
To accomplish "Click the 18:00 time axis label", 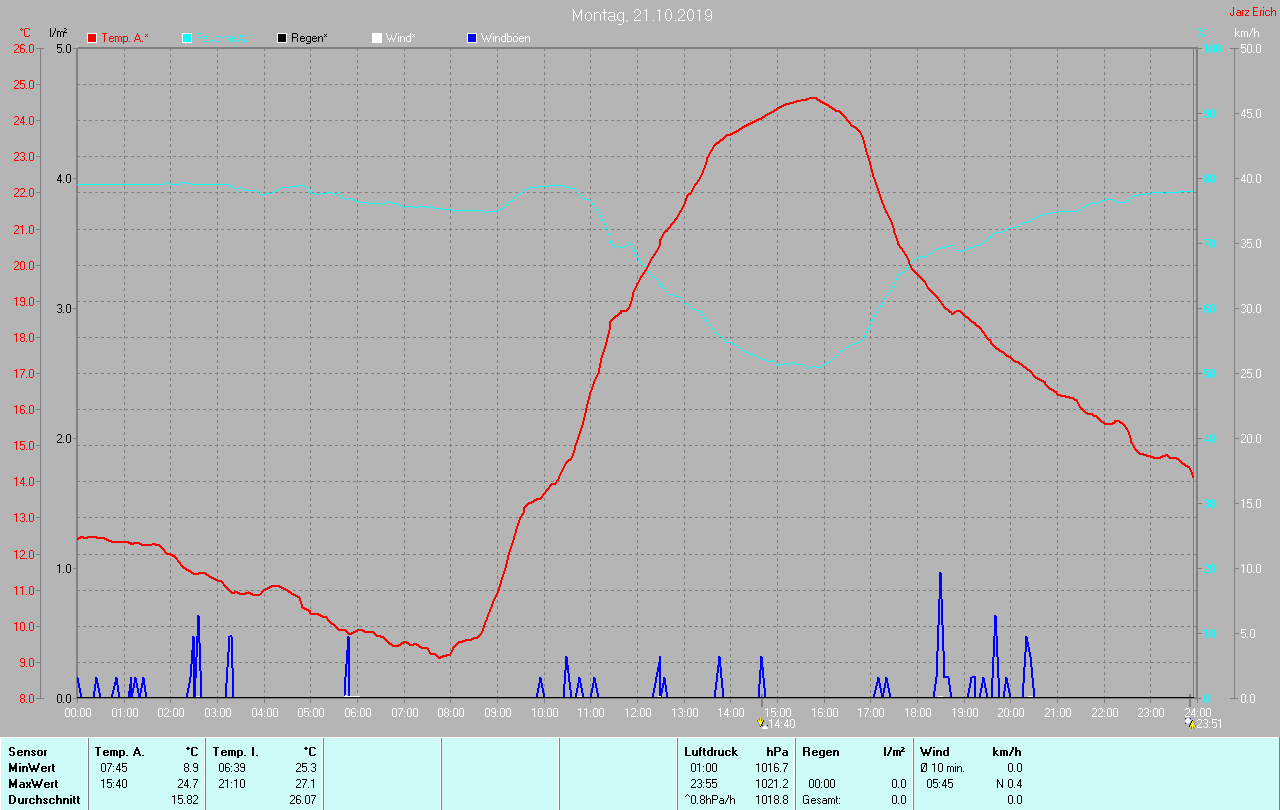I will (x=918, y=712).
